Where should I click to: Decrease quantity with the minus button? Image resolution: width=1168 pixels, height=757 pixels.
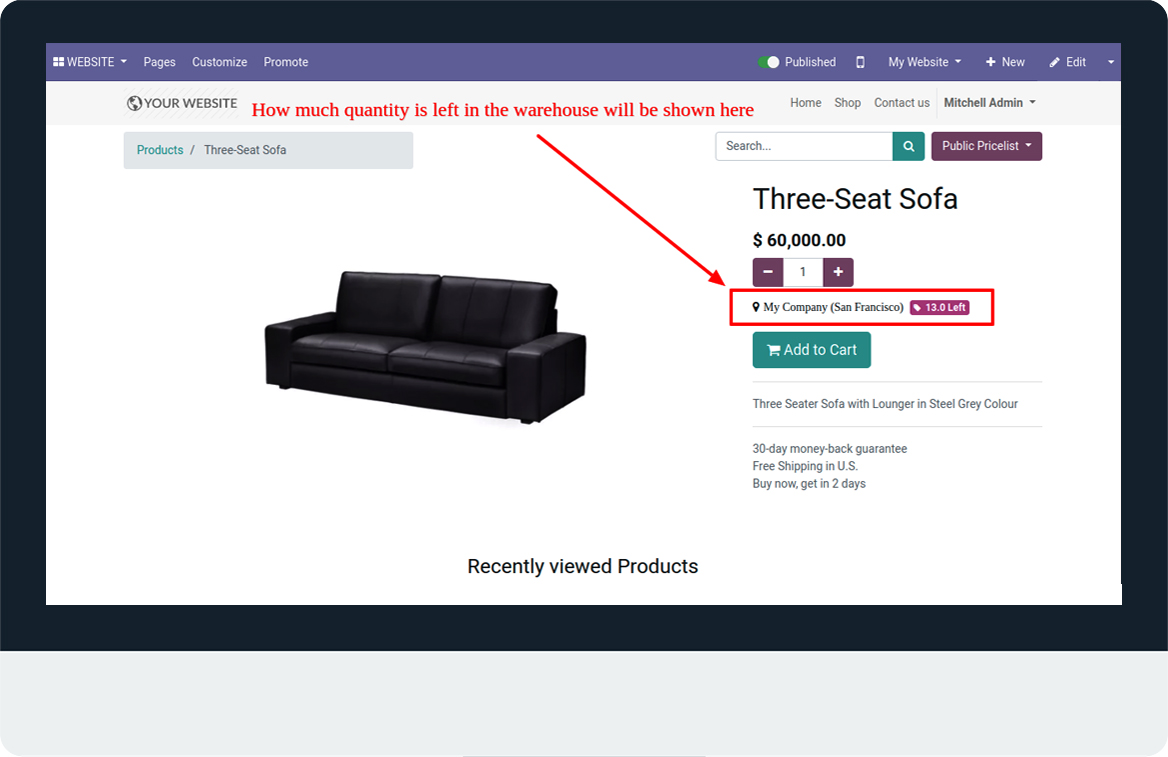tap(768, 272)
